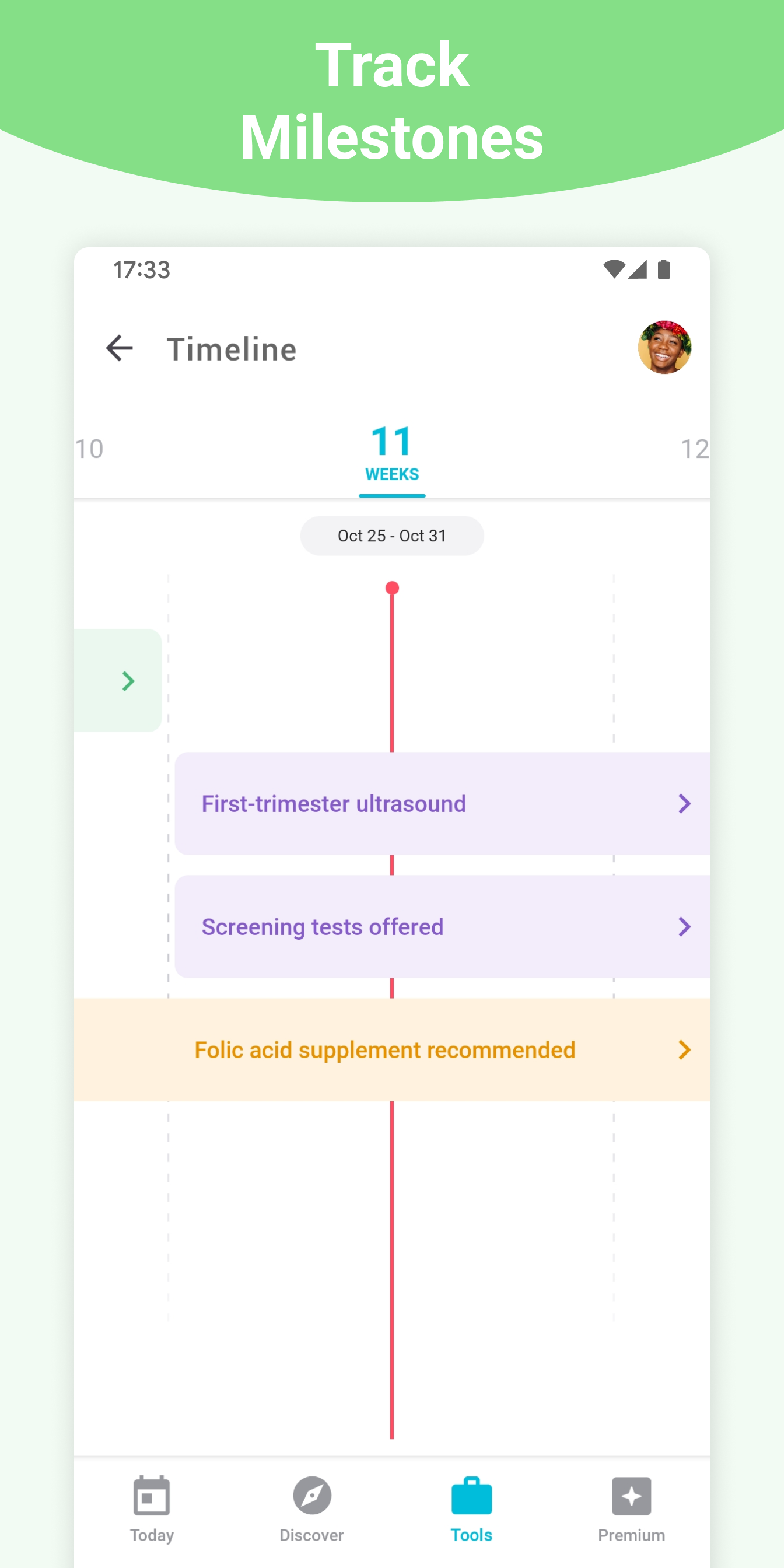The width and height of the screenshot is (784, 1568).
Task: Open the profile avatar photo
Action: click(664, 348)
